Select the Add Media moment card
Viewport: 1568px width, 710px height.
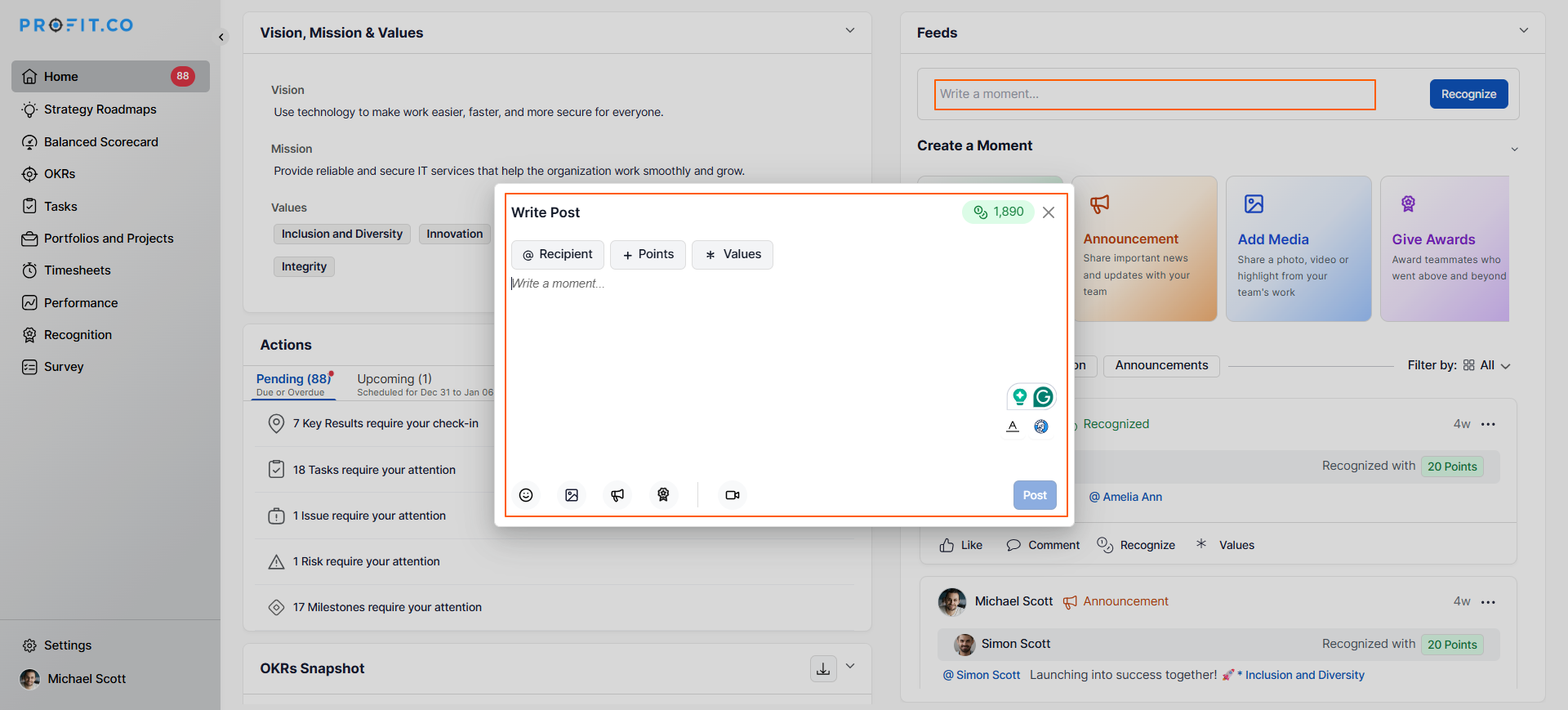point(1298,248)
